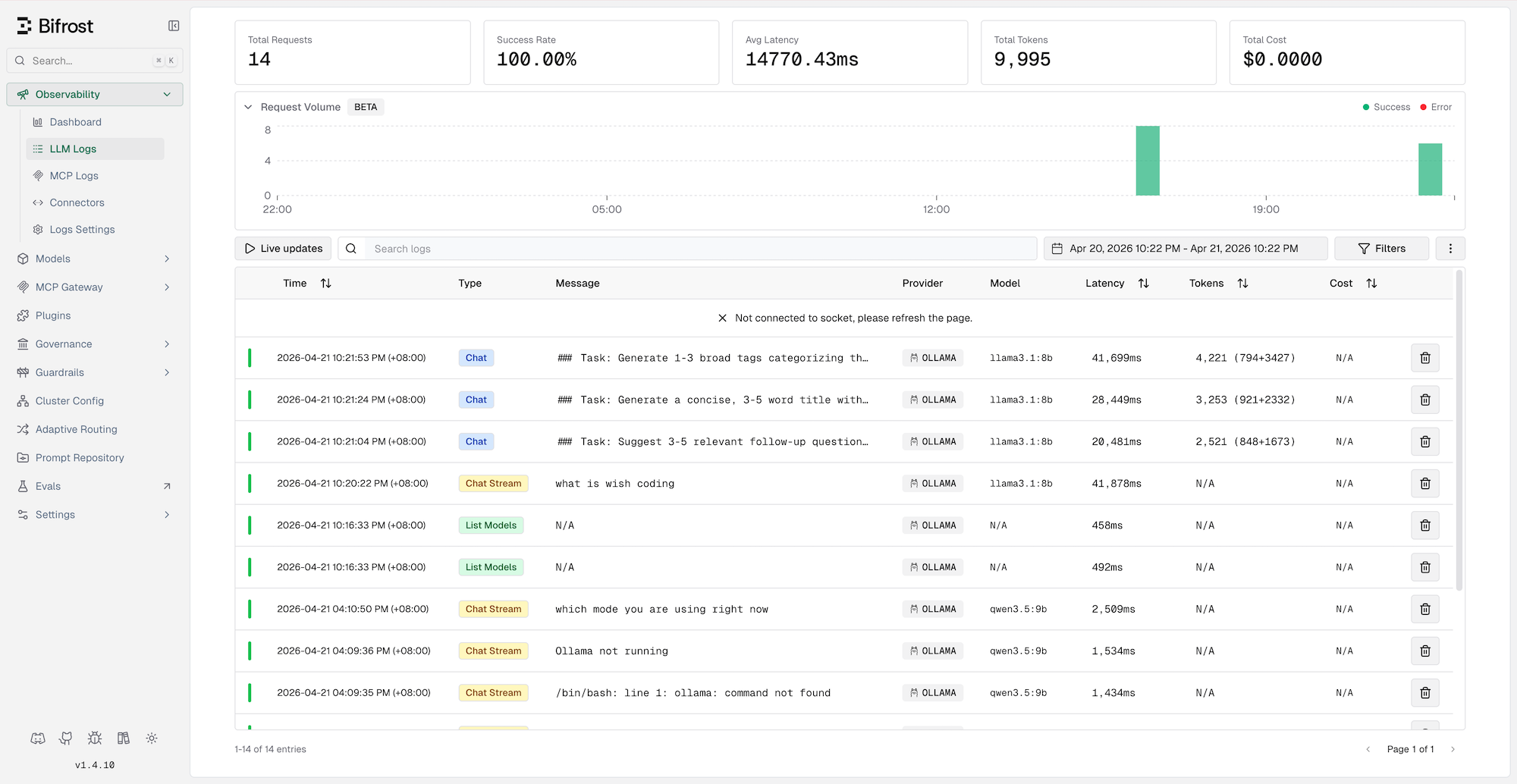Screen dimensions: 1517x784
Task: Expand the Models section
Action: (x=167, y=259)
